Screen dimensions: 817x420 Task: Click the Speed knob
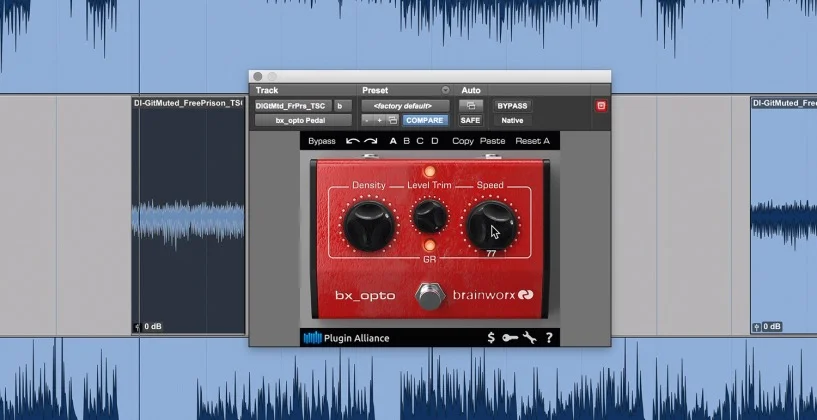pyautogui.click(x=491, y=225)
